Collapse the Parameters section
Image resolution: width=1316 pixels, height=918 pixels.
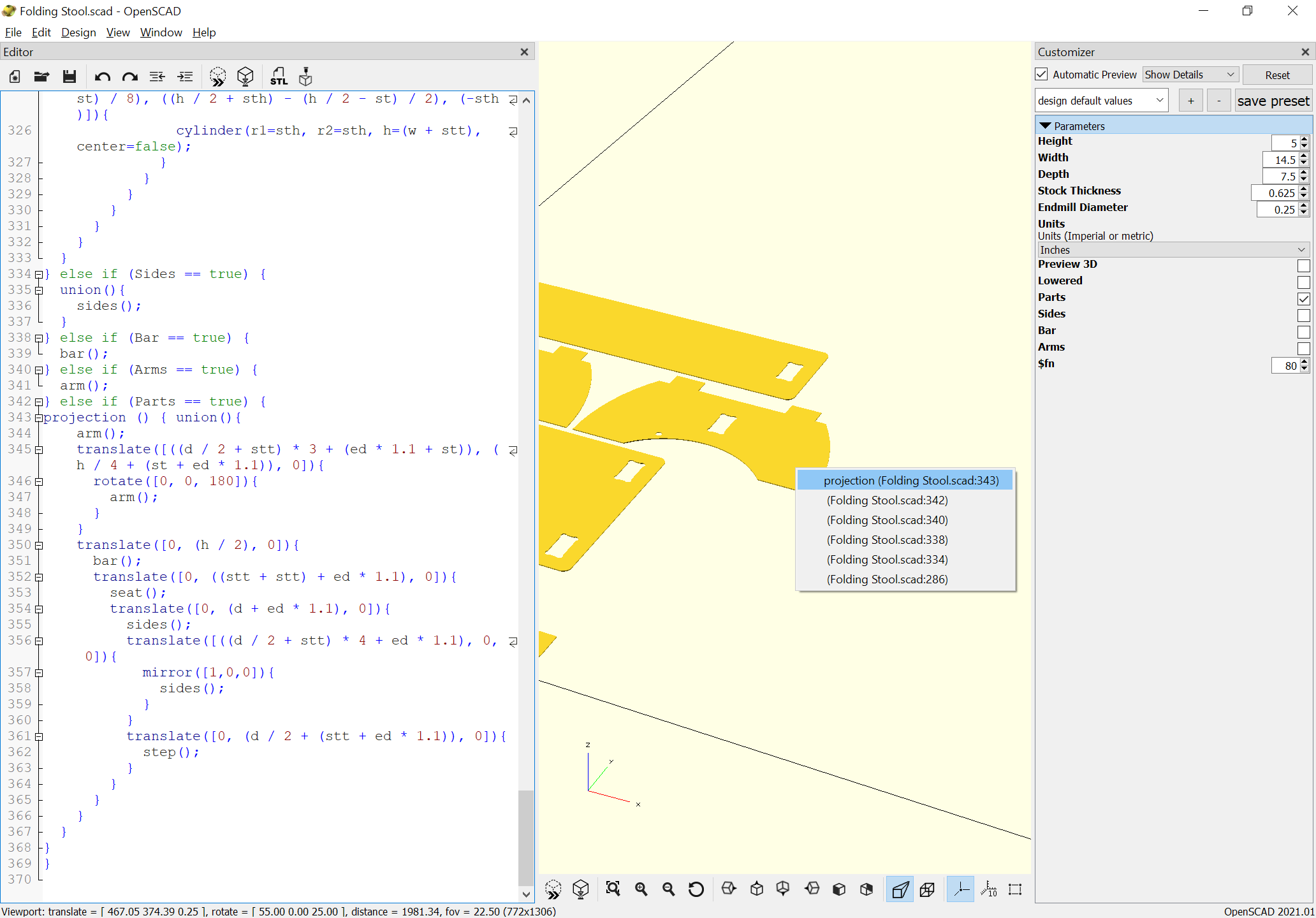(1045, 126)
